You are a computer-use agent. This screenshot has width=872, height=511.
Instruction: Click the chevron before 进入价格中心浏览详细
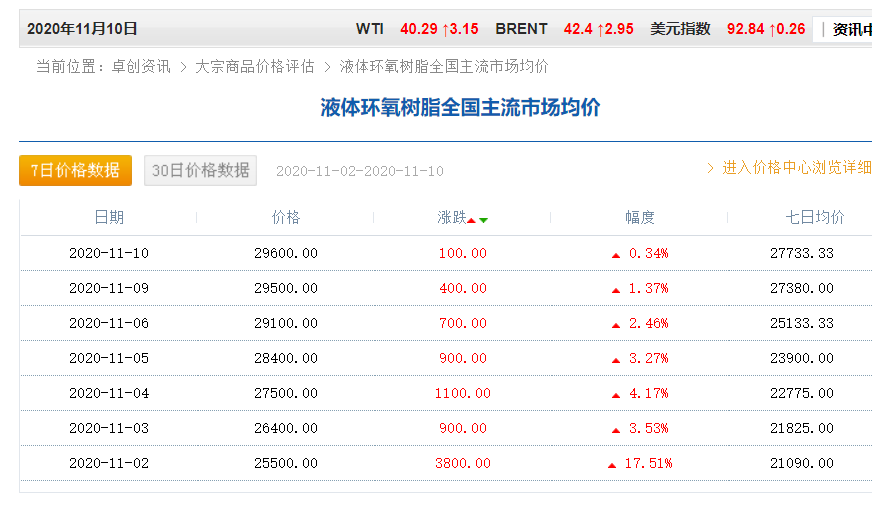point(711,168)
